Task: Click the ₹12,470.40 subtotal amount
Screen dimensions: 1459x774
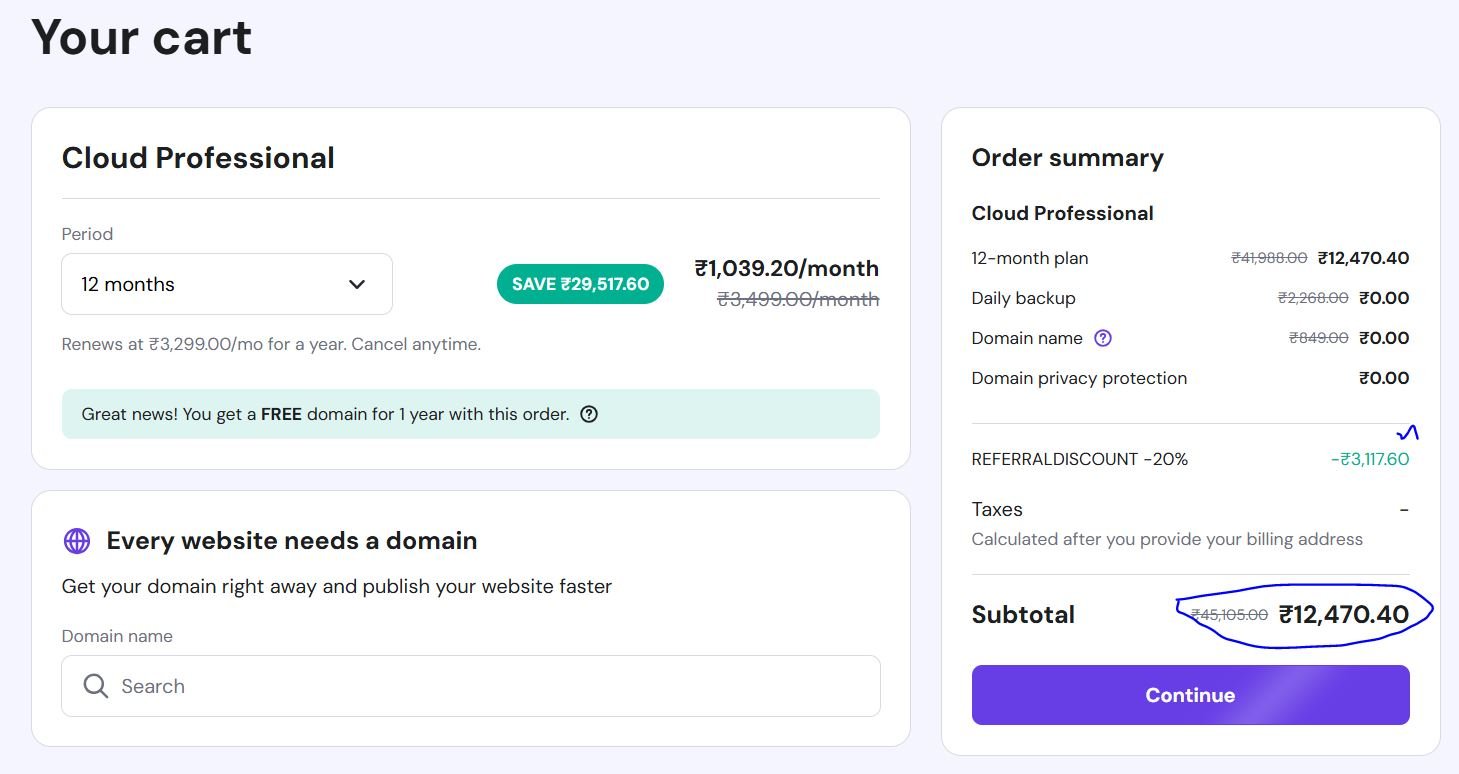Action: click(1343, 614)
